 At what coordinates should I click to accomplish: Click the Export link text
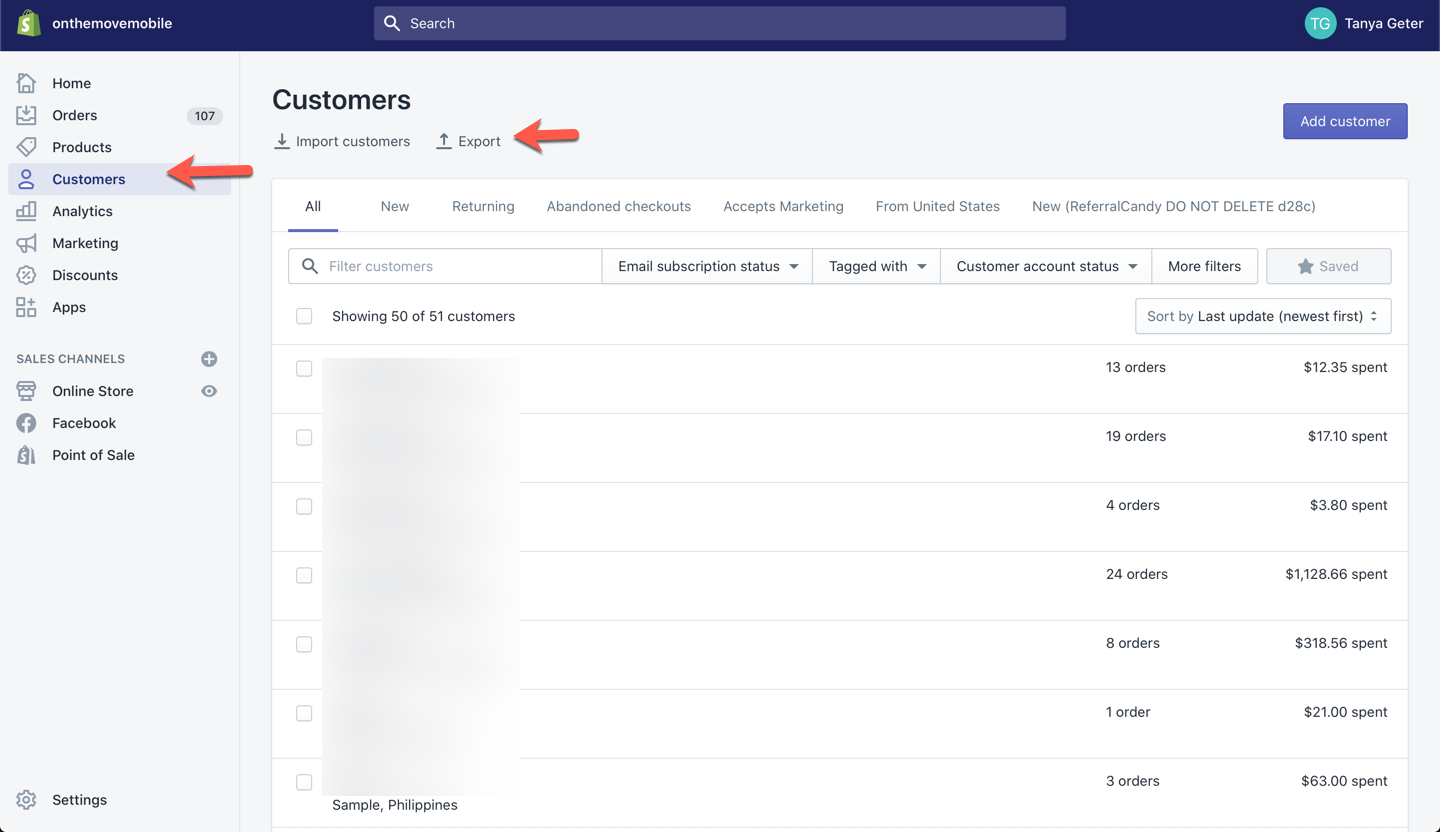[x=479, y=141]
